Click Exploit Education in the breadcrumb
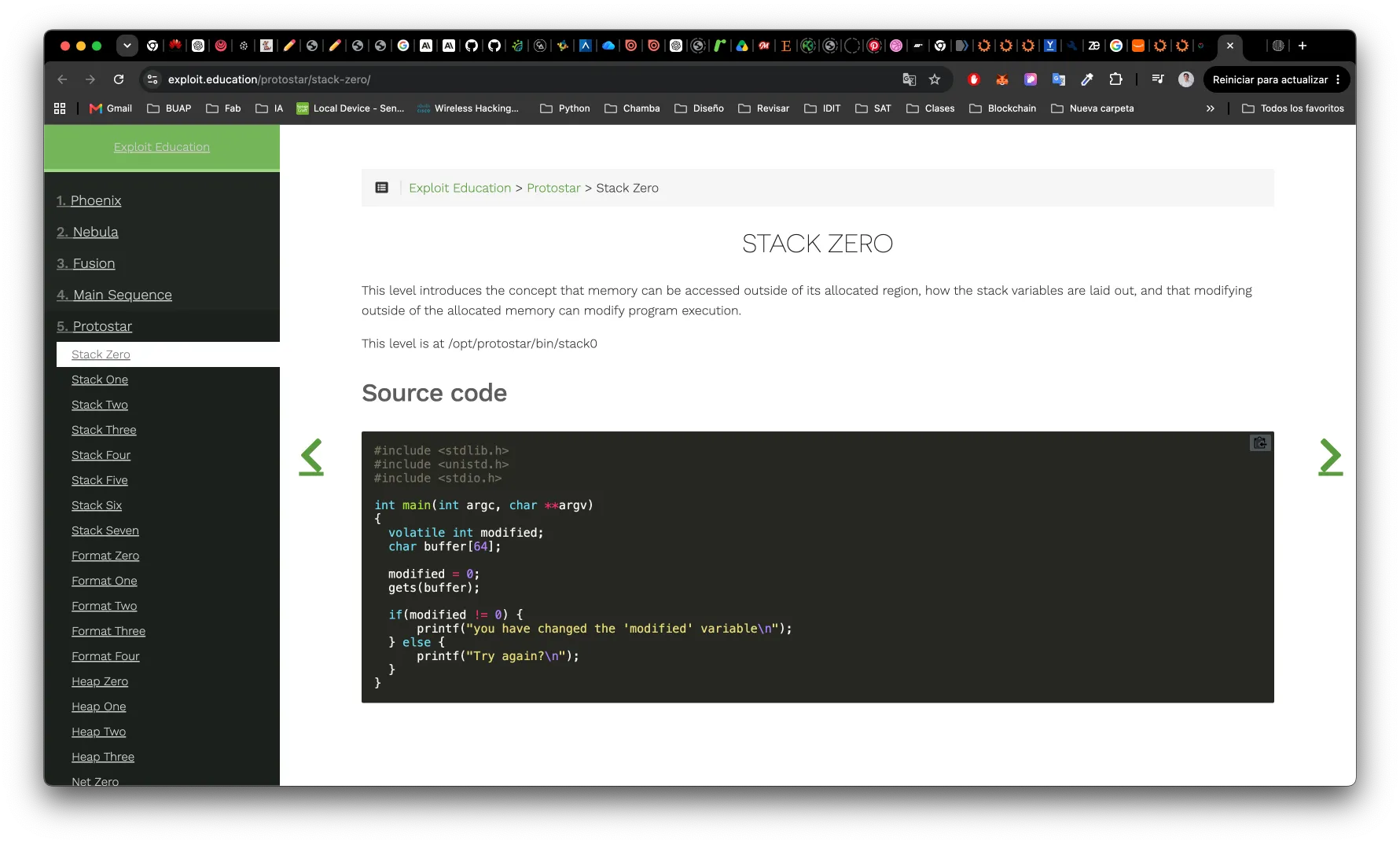Viewport: 1400px width, 844px height. (460, 188)
